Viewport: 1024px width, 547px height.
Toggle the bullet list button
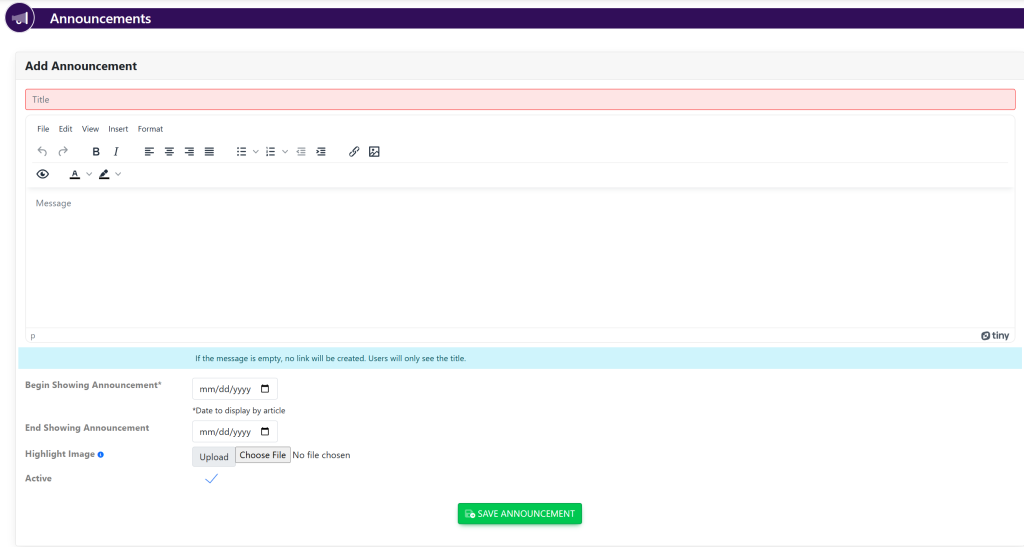coord(241,152)
